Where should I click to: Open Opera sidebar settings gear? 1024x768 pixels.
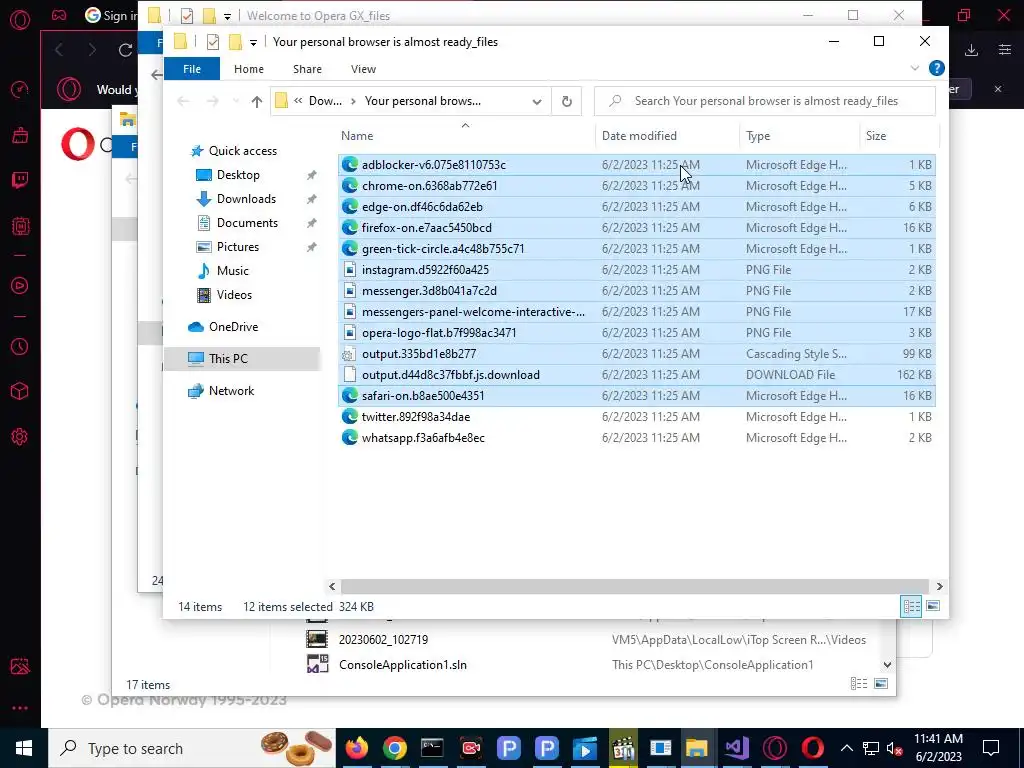[20, 437]
